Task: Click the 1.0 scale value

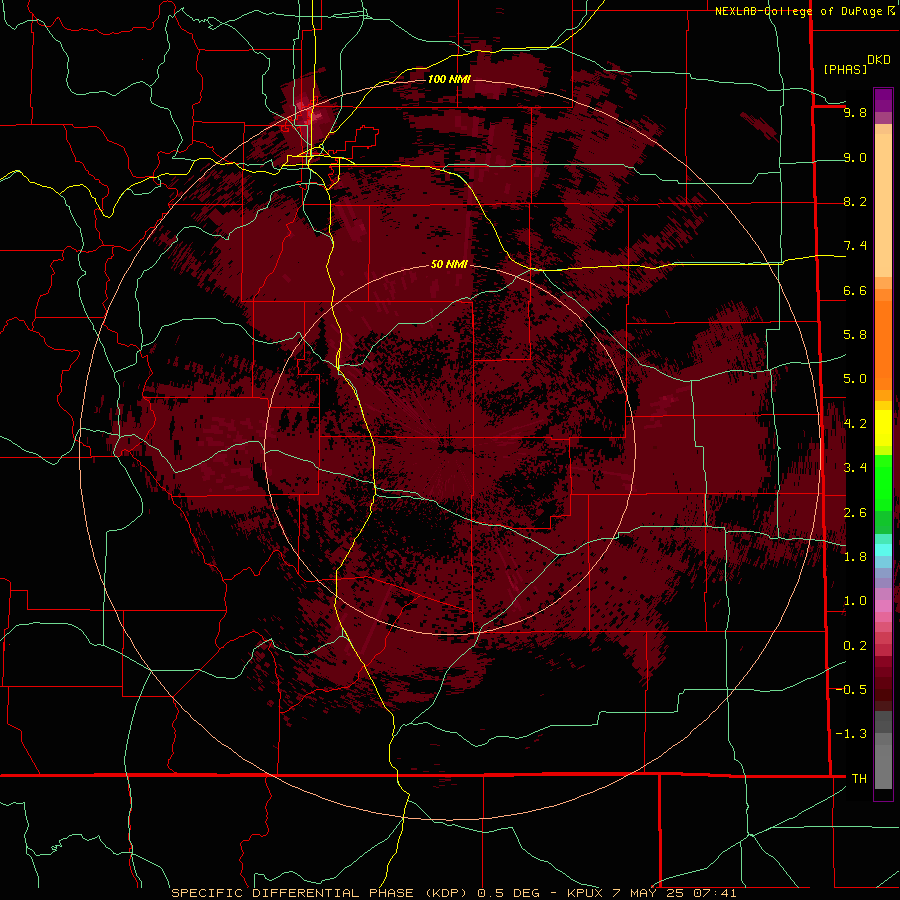Action: click(855, 601)
